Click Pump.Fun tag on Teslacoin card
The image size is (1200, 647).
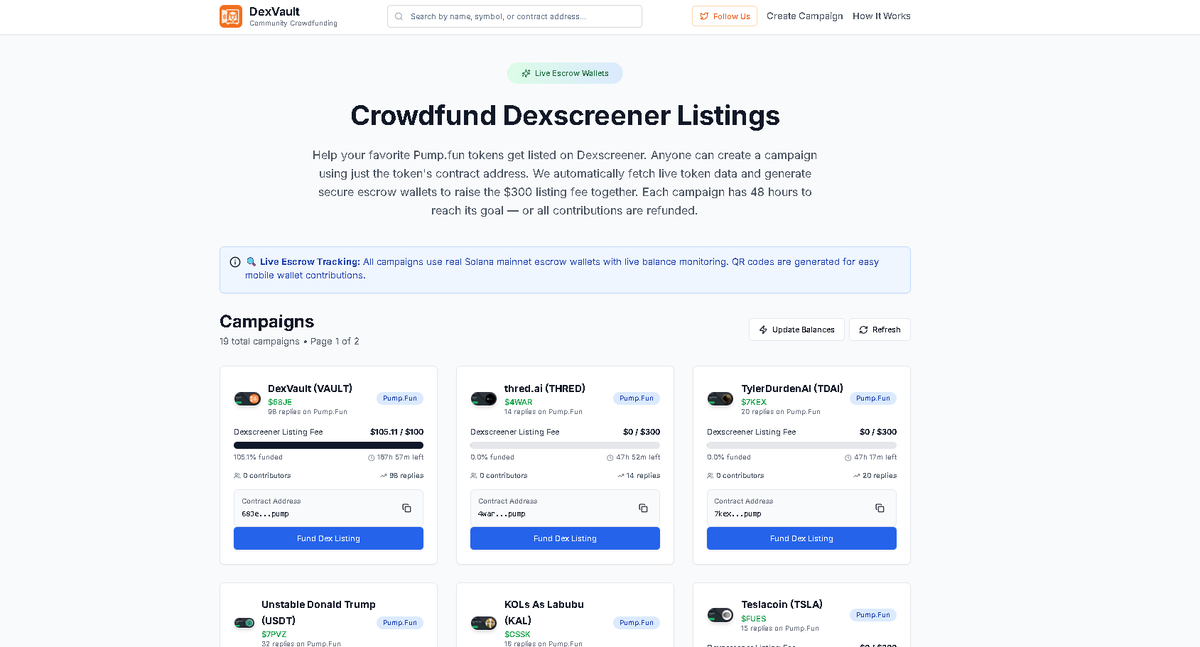click(873, 615)
